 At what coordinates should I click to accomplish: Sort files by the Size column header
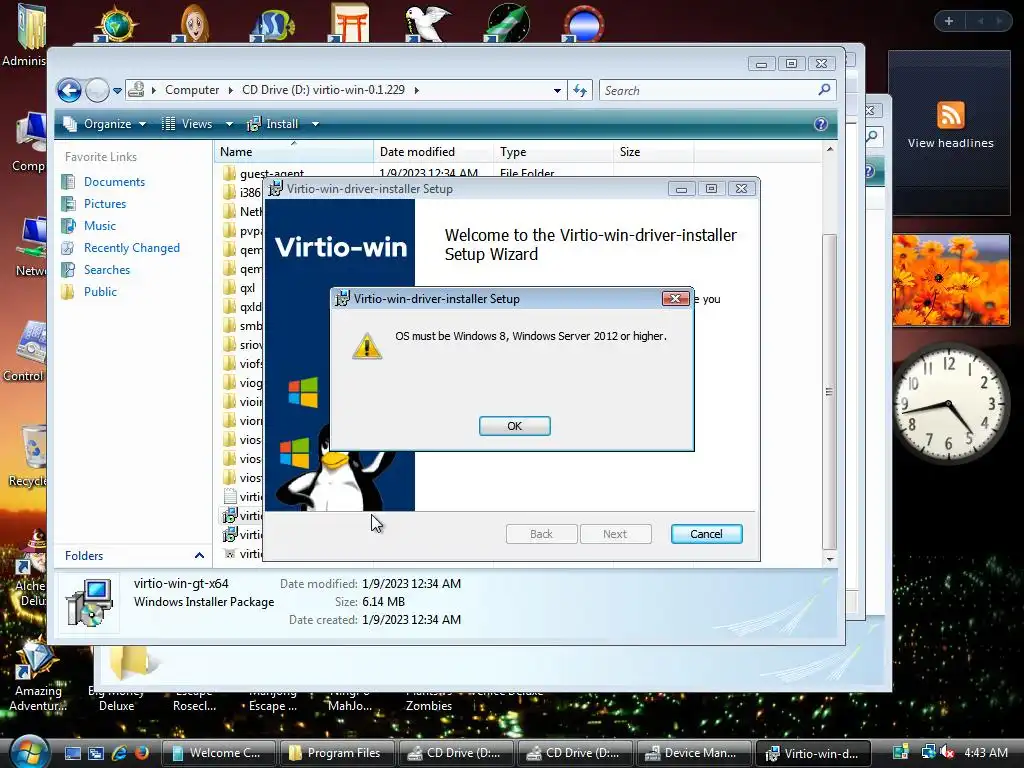pos(653,152)
